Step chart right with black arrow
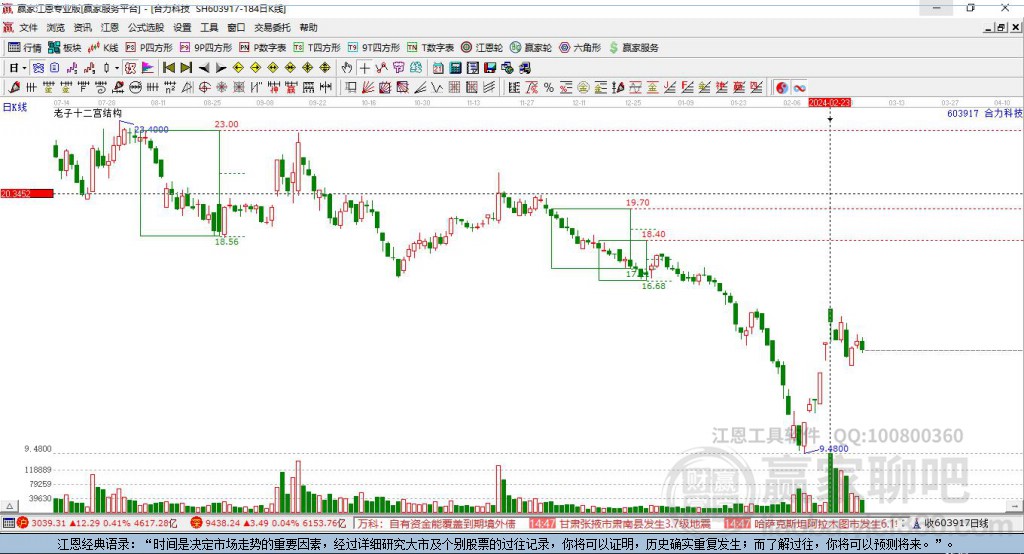 click(x=221, y=68)
